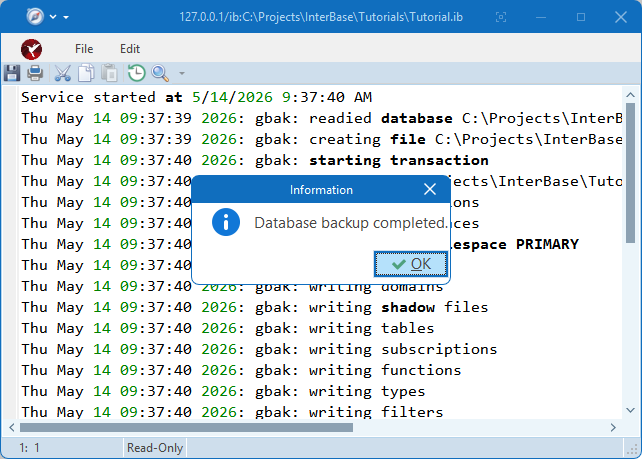642x459 pixels.
Task: Open the File menu
Action: coord(84,49)
